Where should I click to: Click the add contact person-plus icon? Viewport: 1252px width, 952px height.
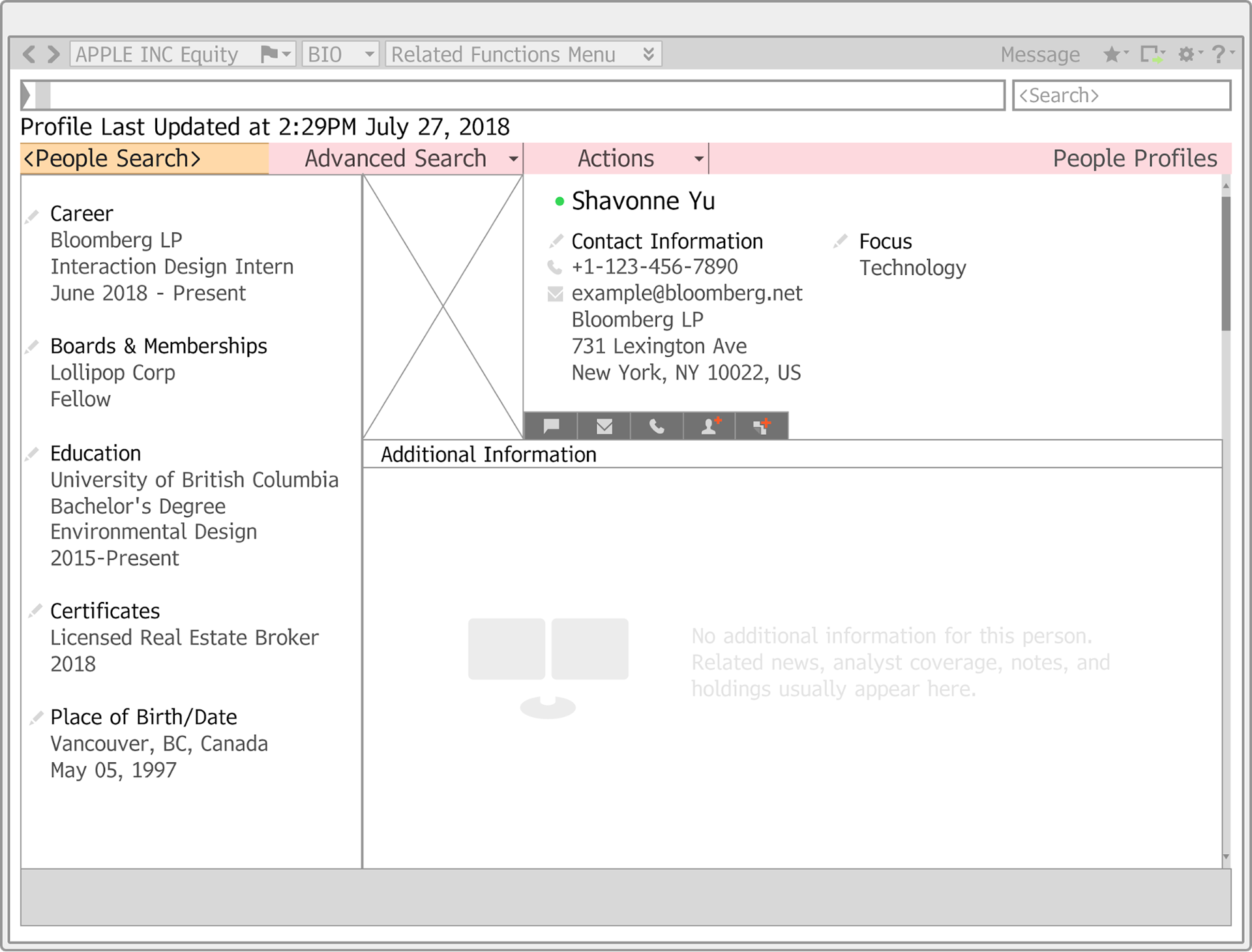(709, 426)
